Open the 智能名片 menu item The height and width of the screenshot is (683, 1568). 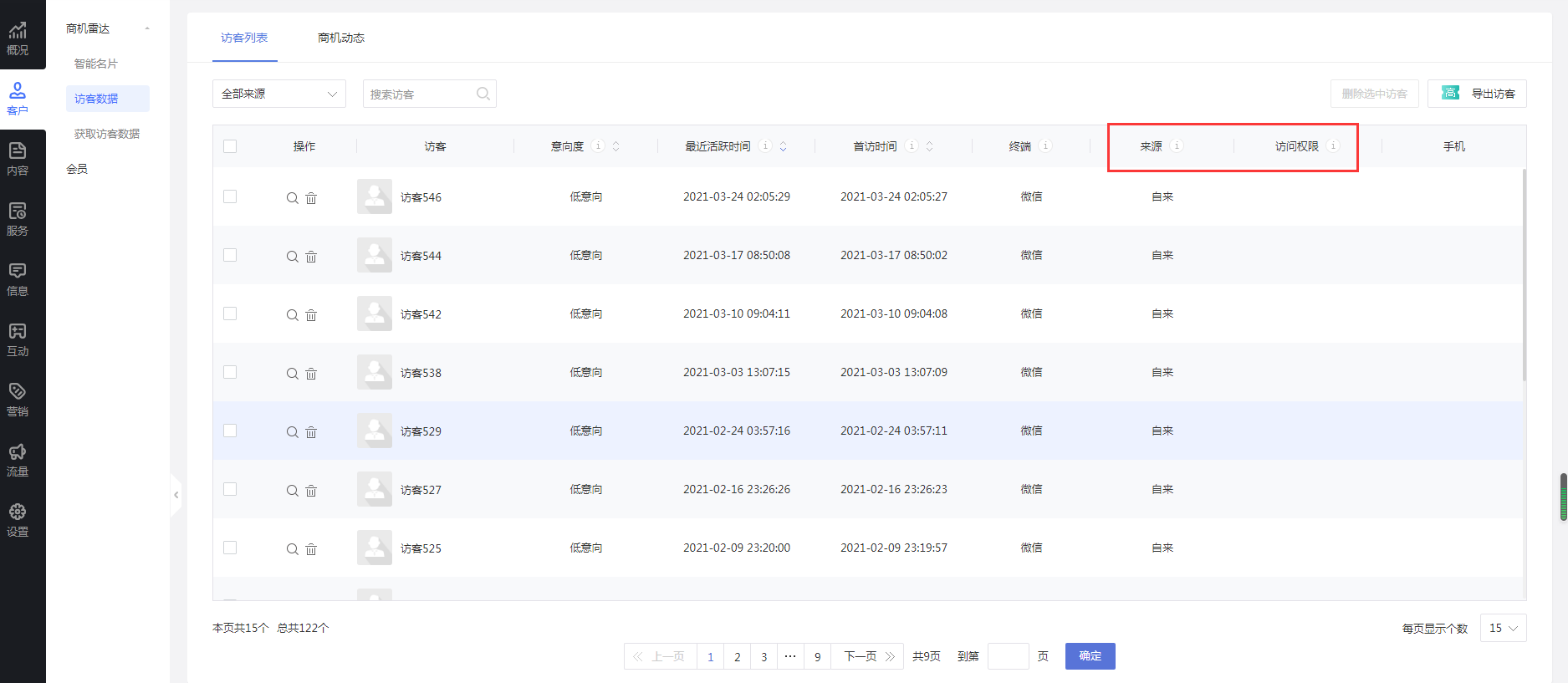[96, 64]
